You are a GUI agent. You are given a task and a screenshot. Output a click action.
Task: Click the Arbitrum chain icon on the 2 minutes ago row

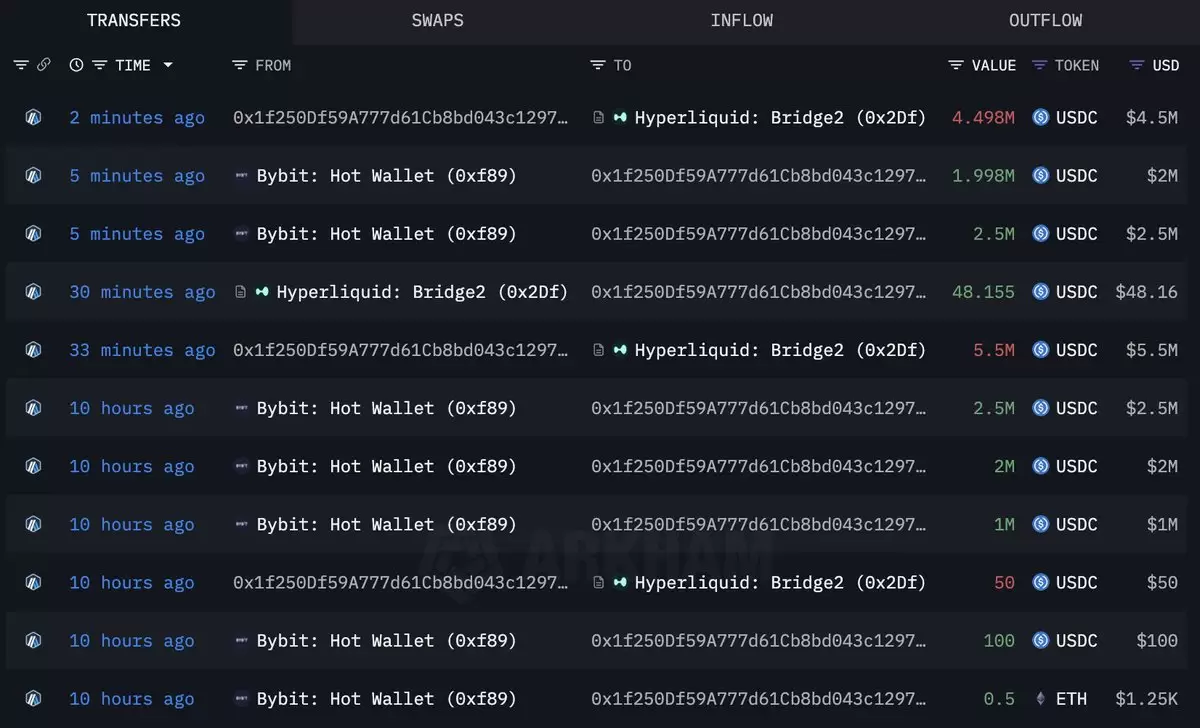click(x=34, y=117)
